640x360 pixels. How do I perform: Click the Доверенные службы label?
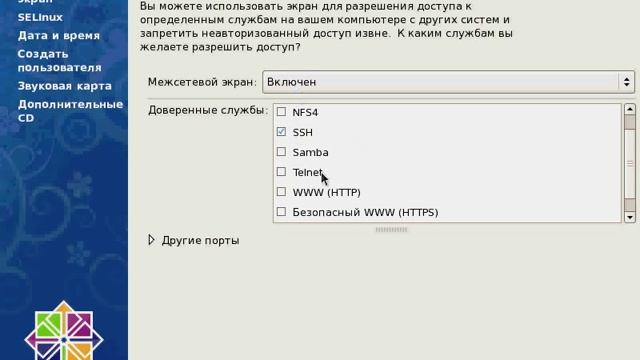(x=208, y=110)
